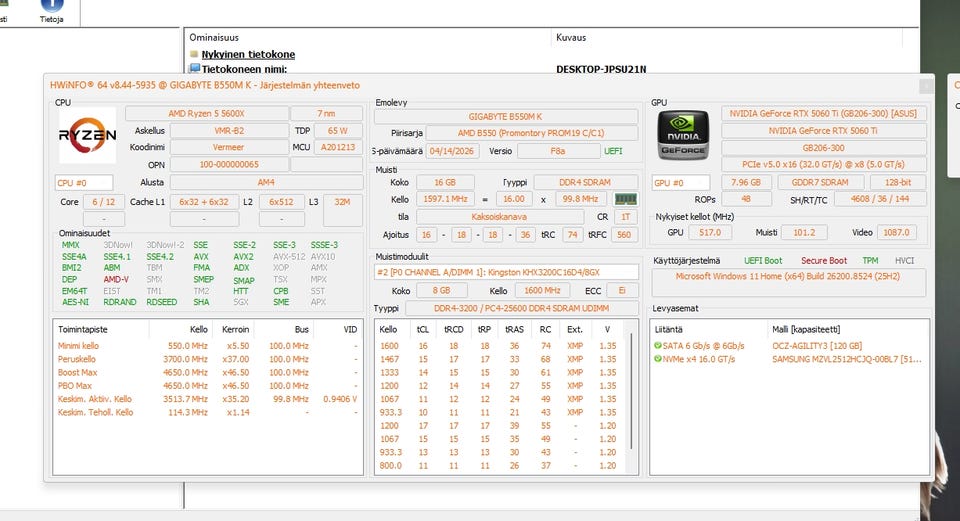
Task: Click the DDR4-3200 / PC4-25600 module type field
Action: tap(521, 309)
